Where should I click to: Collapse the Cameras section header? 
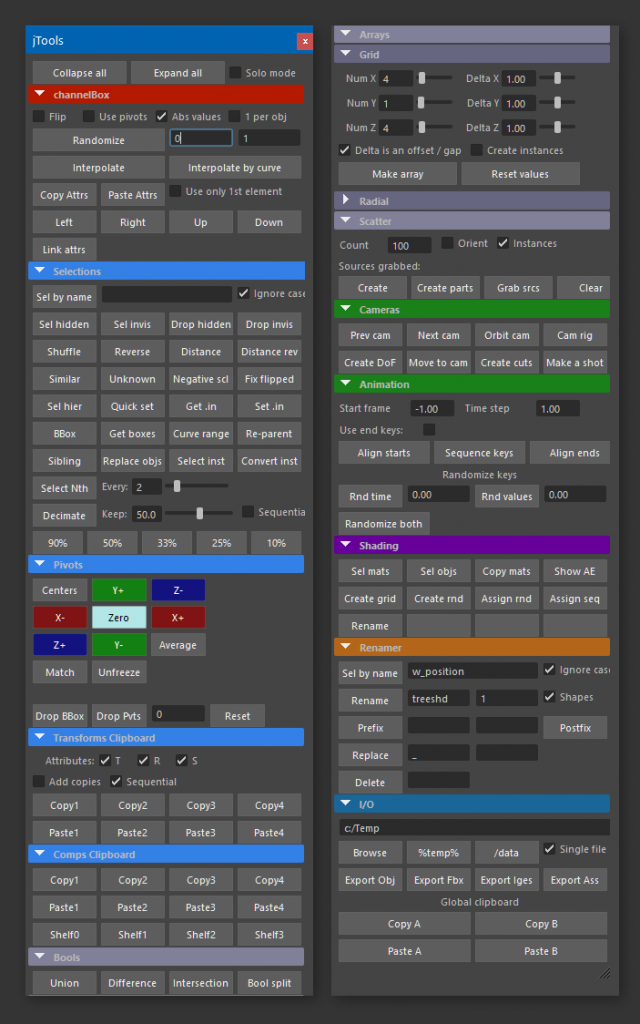coord(346,310)
